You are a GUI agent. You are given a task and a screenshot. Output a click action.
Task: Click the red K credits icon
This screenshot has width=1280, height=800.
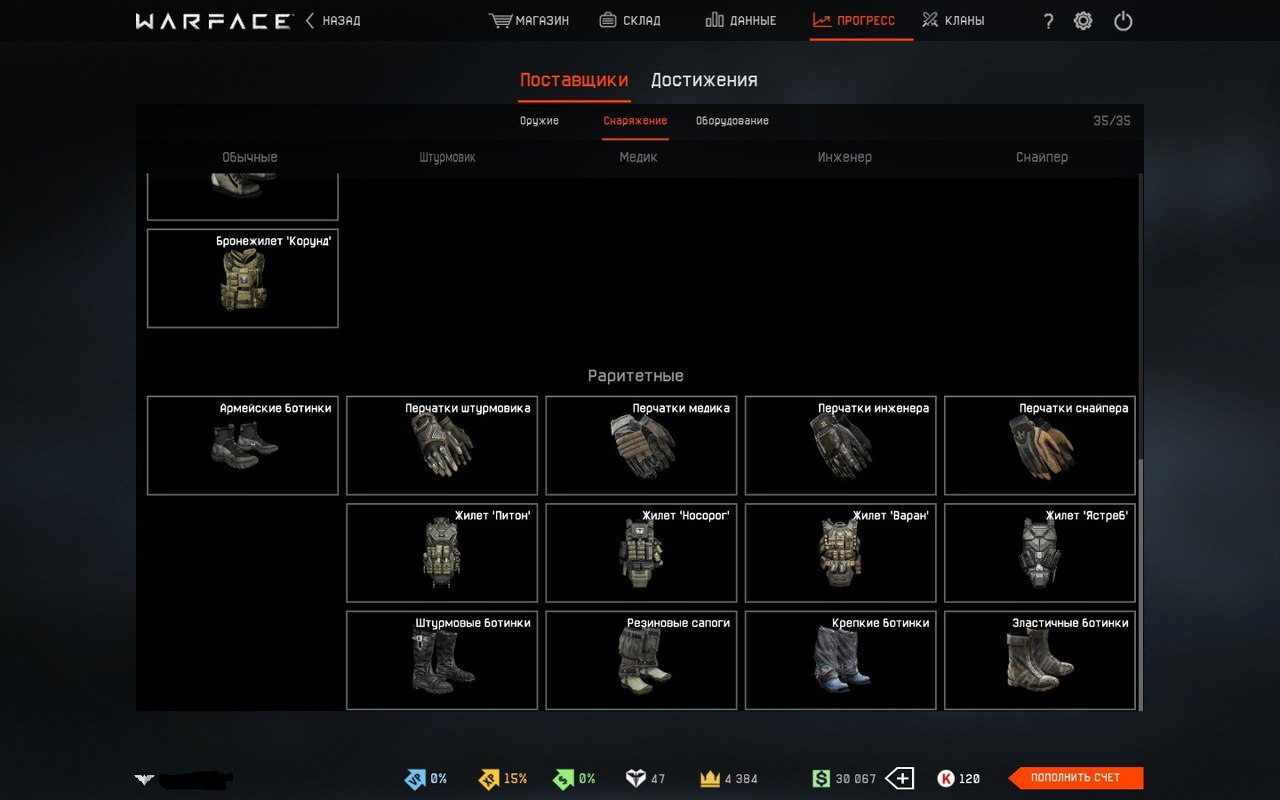coord(945,778)
